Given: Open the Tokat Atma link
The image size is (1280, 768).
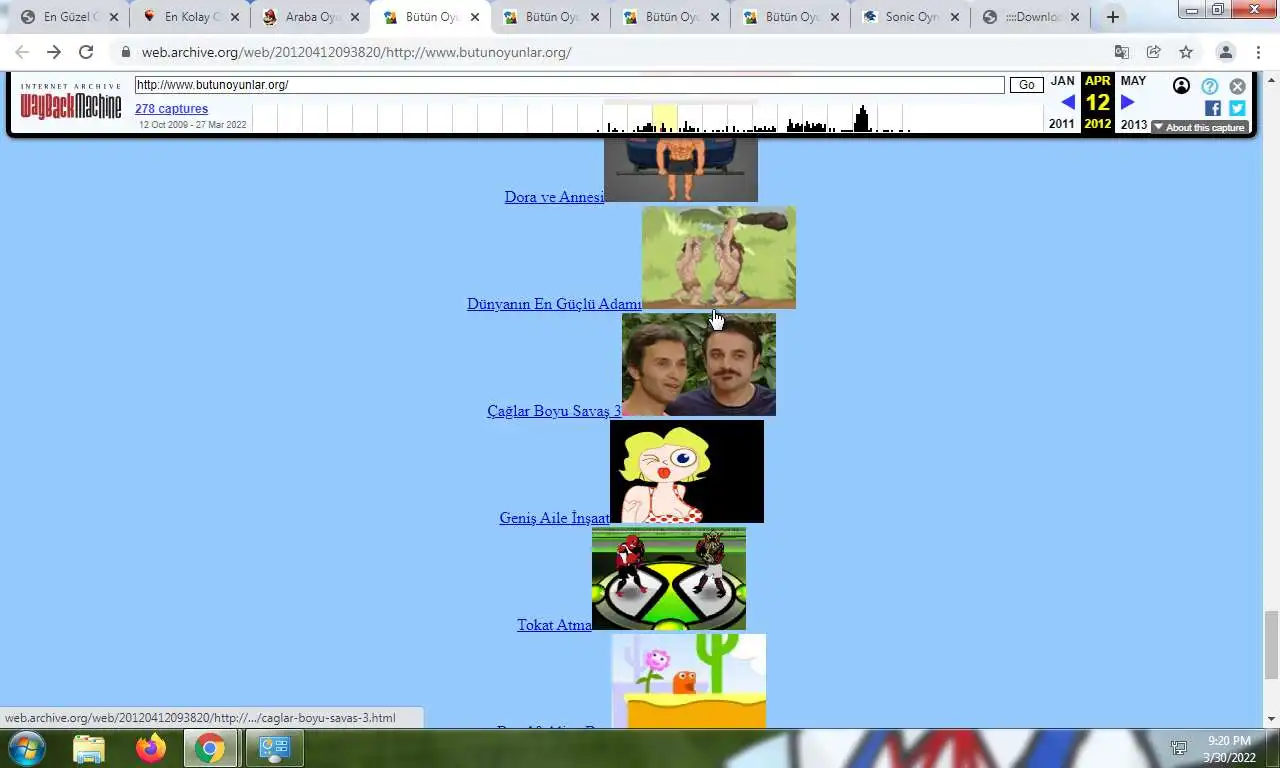Looking at the screenshot, I should coord(554,625).
